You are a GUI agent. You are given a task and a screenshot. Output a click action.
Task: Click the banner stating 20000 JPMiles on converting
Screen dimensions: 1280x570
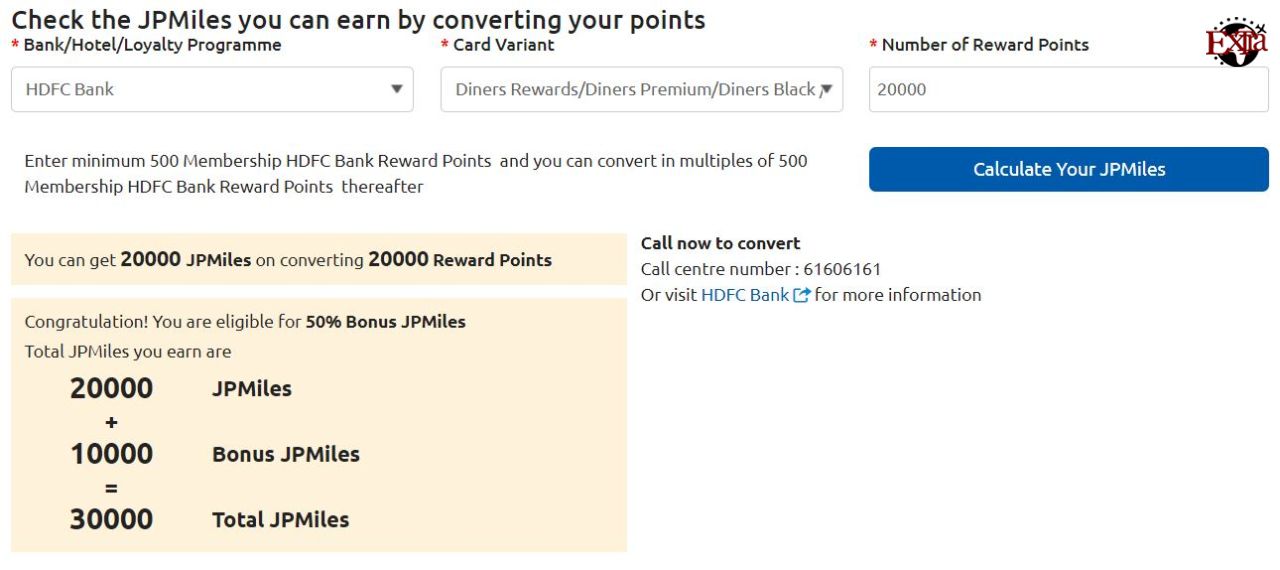pyautogui.click(x=319, y=260)
